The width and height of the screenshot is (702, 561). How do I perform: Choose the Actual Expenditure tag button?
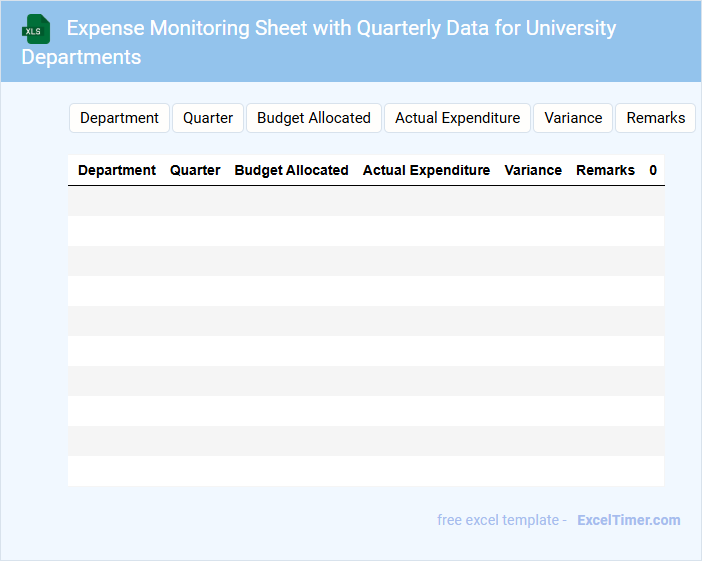coord(457,118)
